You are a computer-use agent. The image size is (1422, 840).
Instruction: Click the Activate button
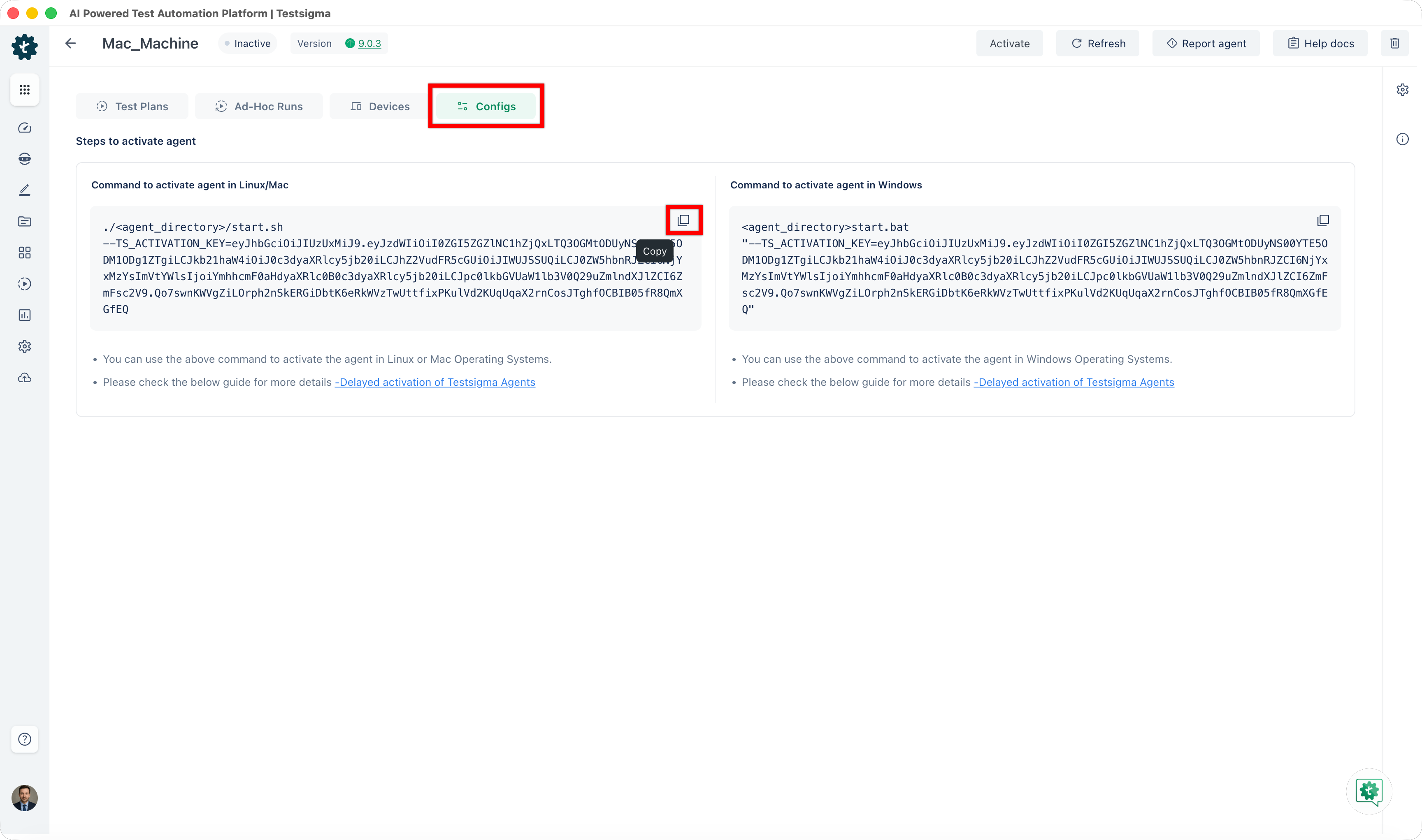click(1009, 44)
